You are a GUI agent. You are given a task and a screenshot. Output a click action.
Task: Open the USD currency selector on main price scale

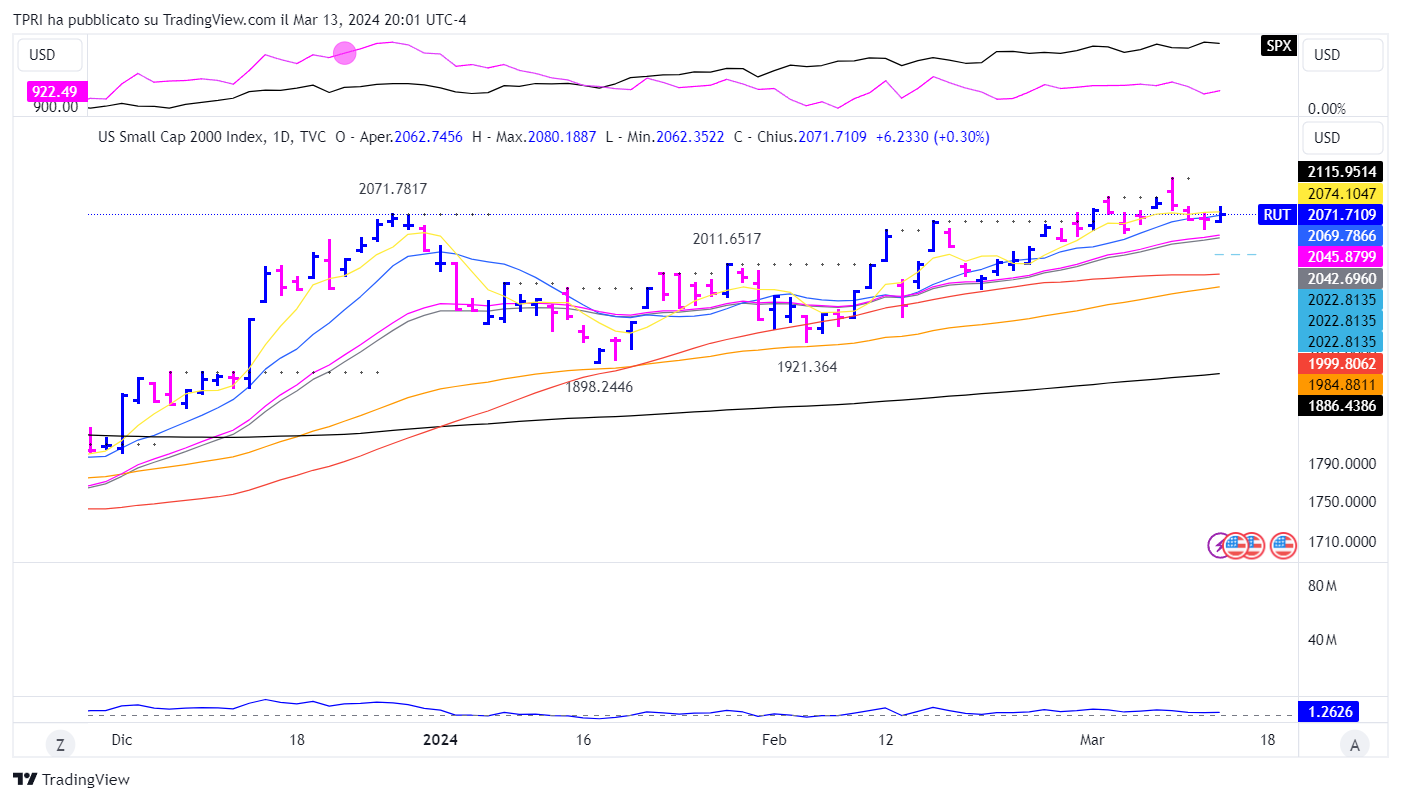tap(1341, 137)
